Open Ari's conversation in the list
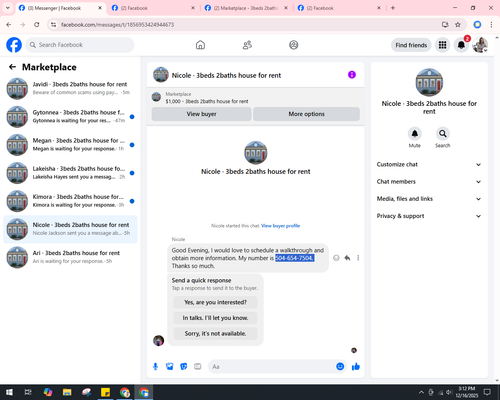 point(70,257)
